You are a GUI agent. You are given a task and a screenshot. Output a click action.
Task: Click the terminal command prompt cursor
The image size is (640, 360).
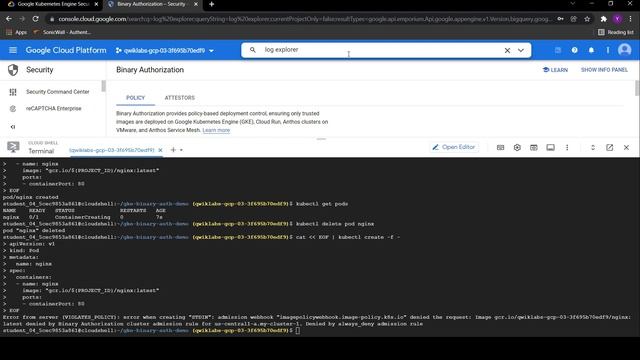pos(298,331)
